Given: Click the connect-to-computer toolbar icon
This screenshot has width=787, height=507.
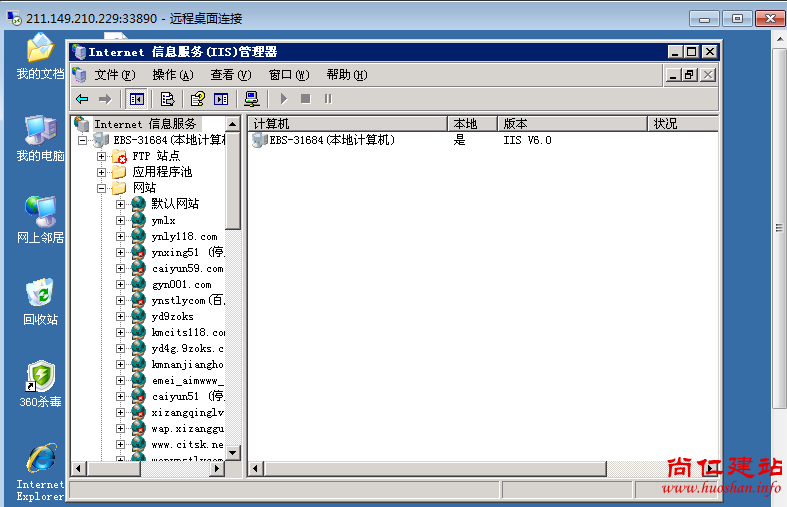Looking at the screenshot, I should (252, 98).
